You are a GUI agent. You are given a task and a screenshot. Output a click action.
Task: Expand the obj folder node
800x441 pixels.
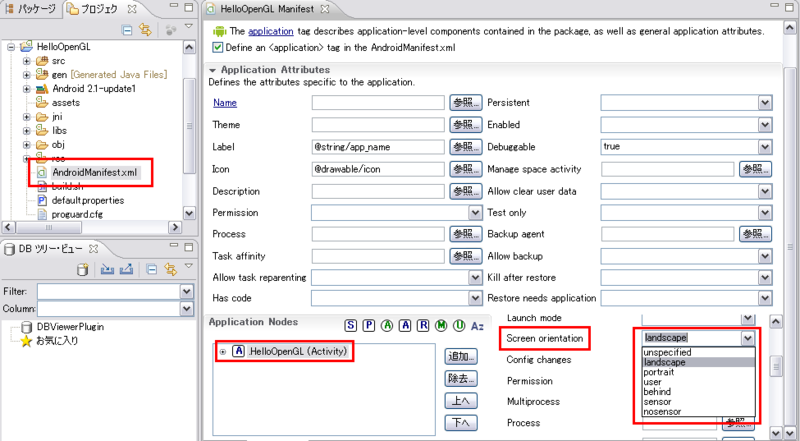click(x=26, y=145)
